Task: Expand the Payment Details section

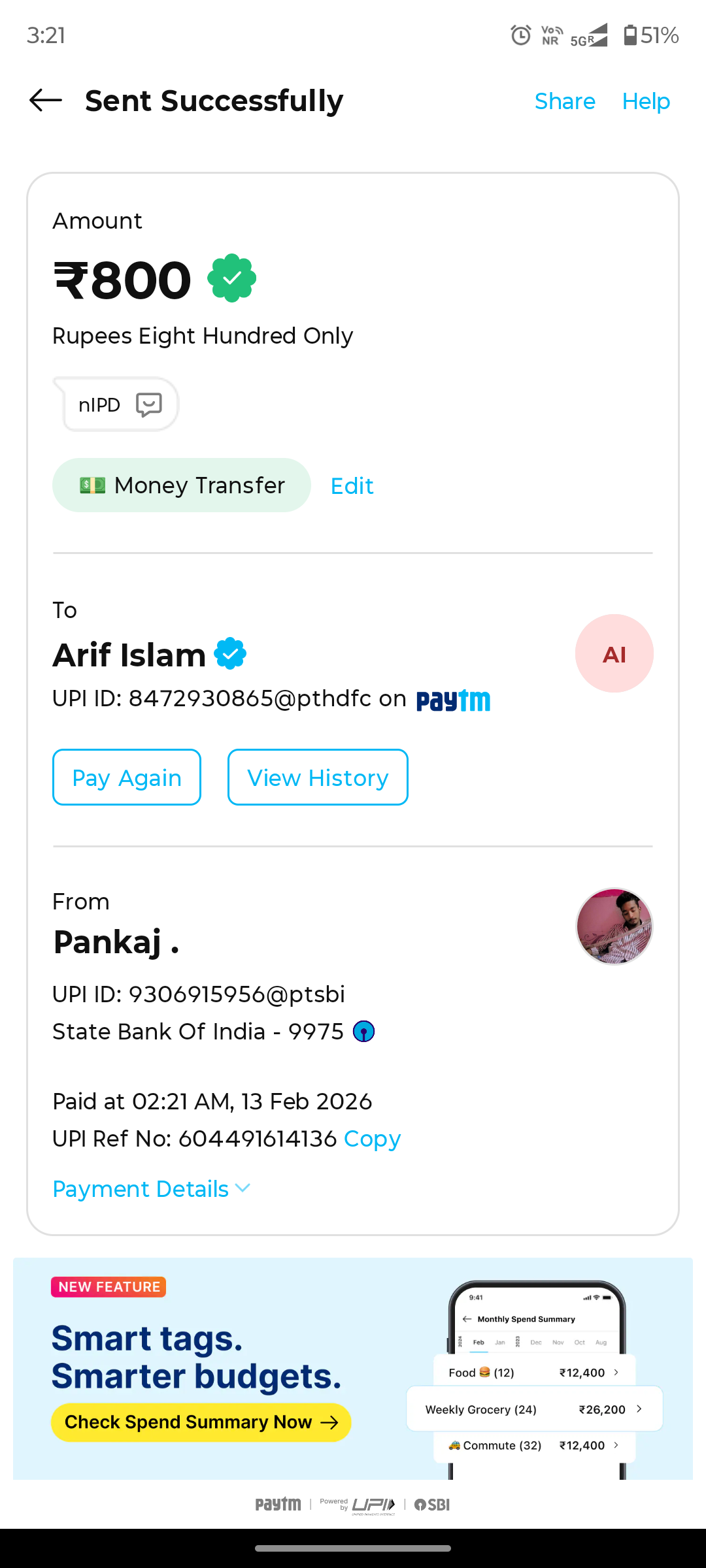Action: point(151,1189)
